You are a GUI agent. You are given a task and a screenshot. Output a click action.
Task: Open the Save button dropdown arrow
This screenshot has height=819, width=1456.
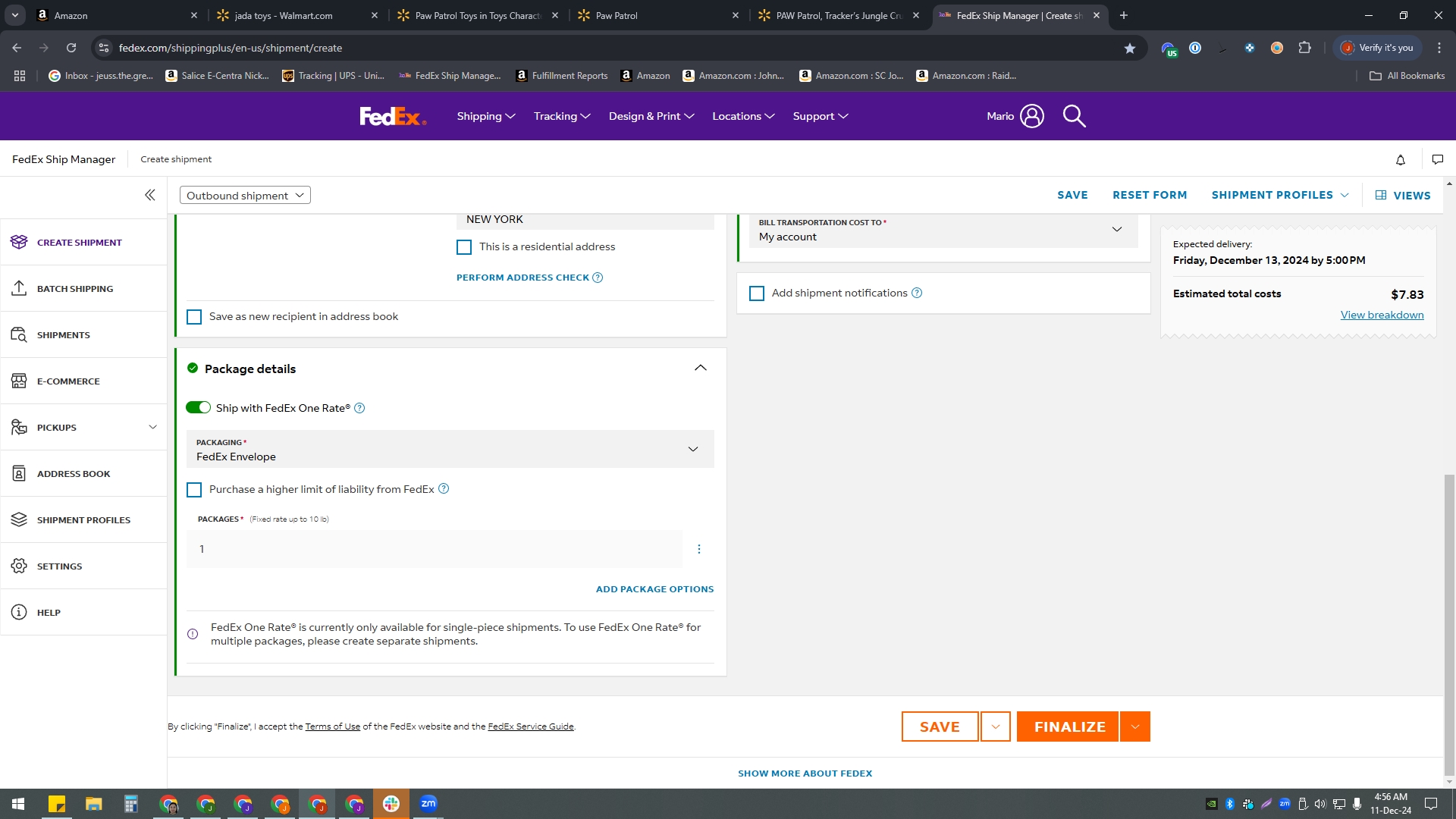(996, 726)
